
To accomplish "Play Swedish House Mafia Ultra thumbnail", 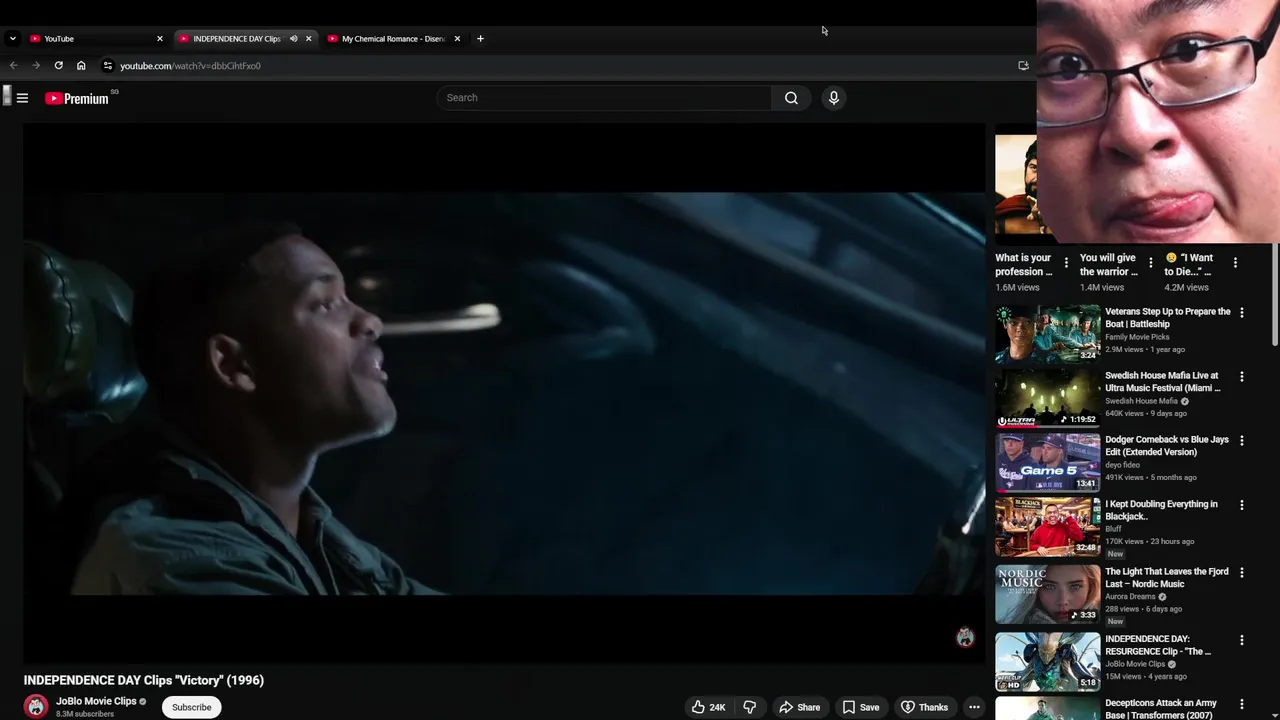I will [1047, 398].
